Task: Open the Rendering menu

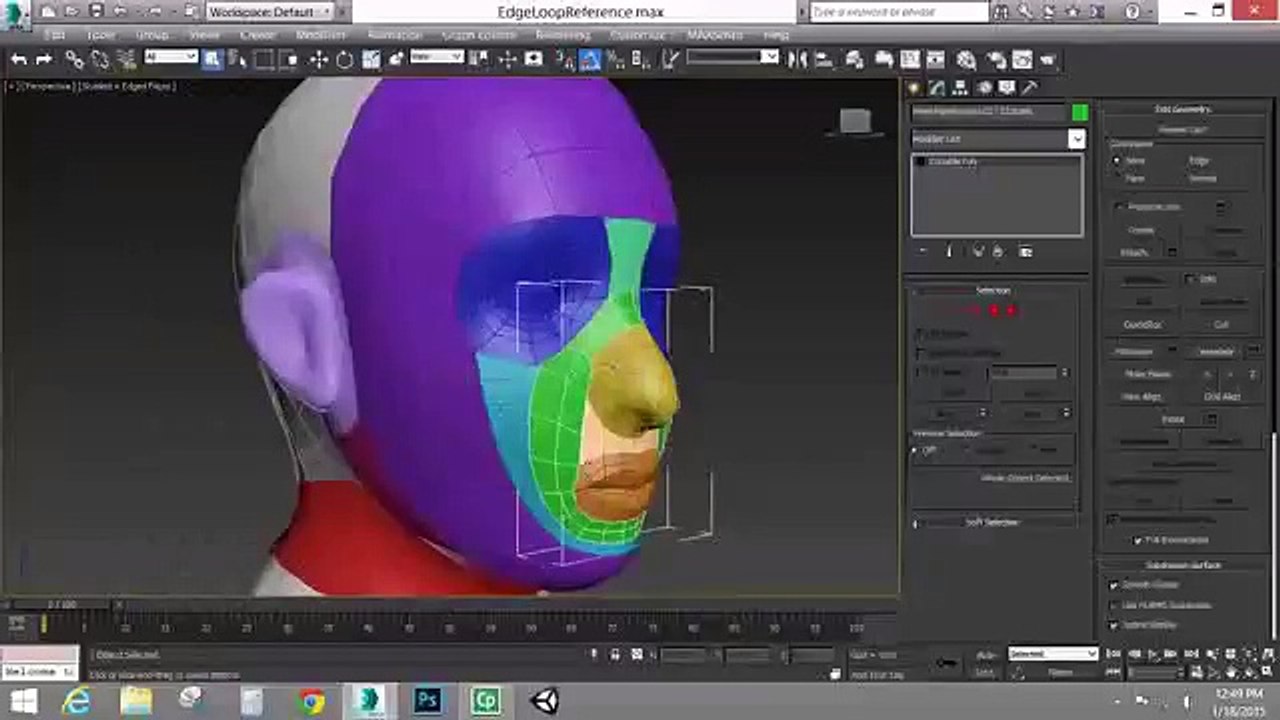Action: point(562,35)
